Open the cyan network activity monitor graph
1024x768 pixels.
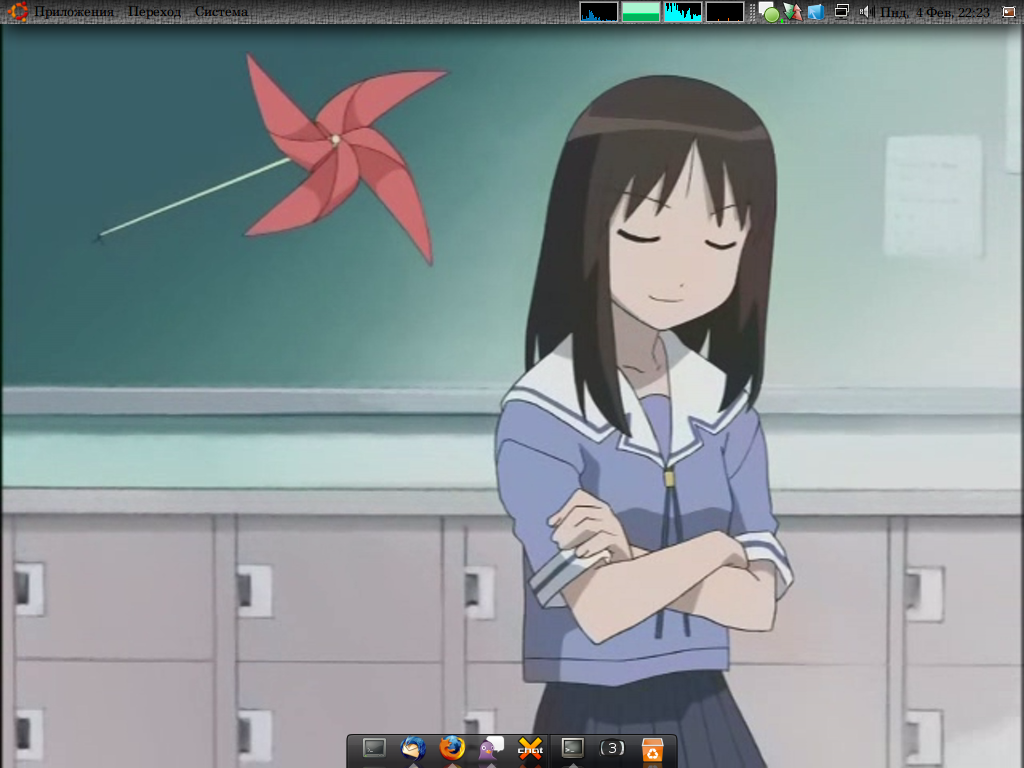tap(682, 12)
